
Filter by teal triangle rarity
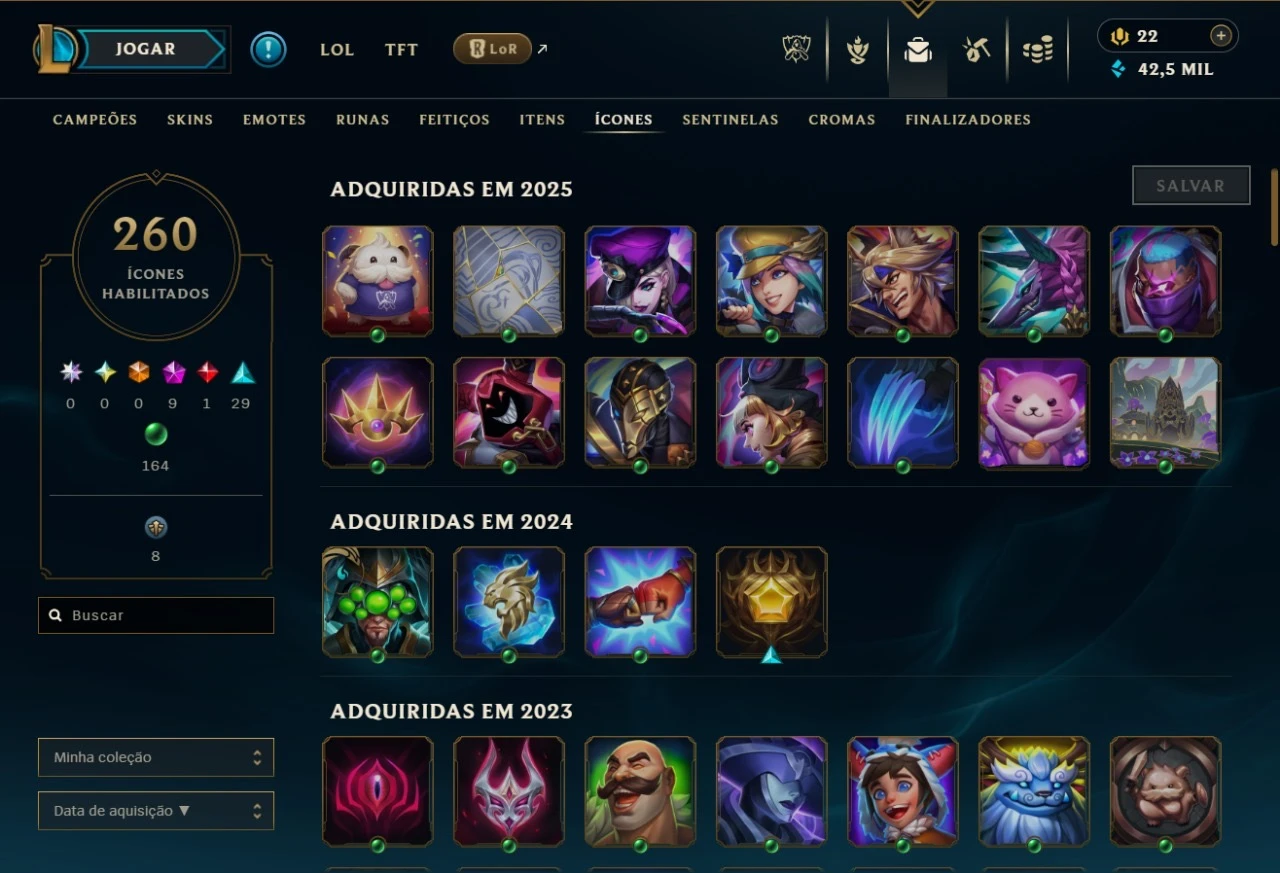pos(242,373)
